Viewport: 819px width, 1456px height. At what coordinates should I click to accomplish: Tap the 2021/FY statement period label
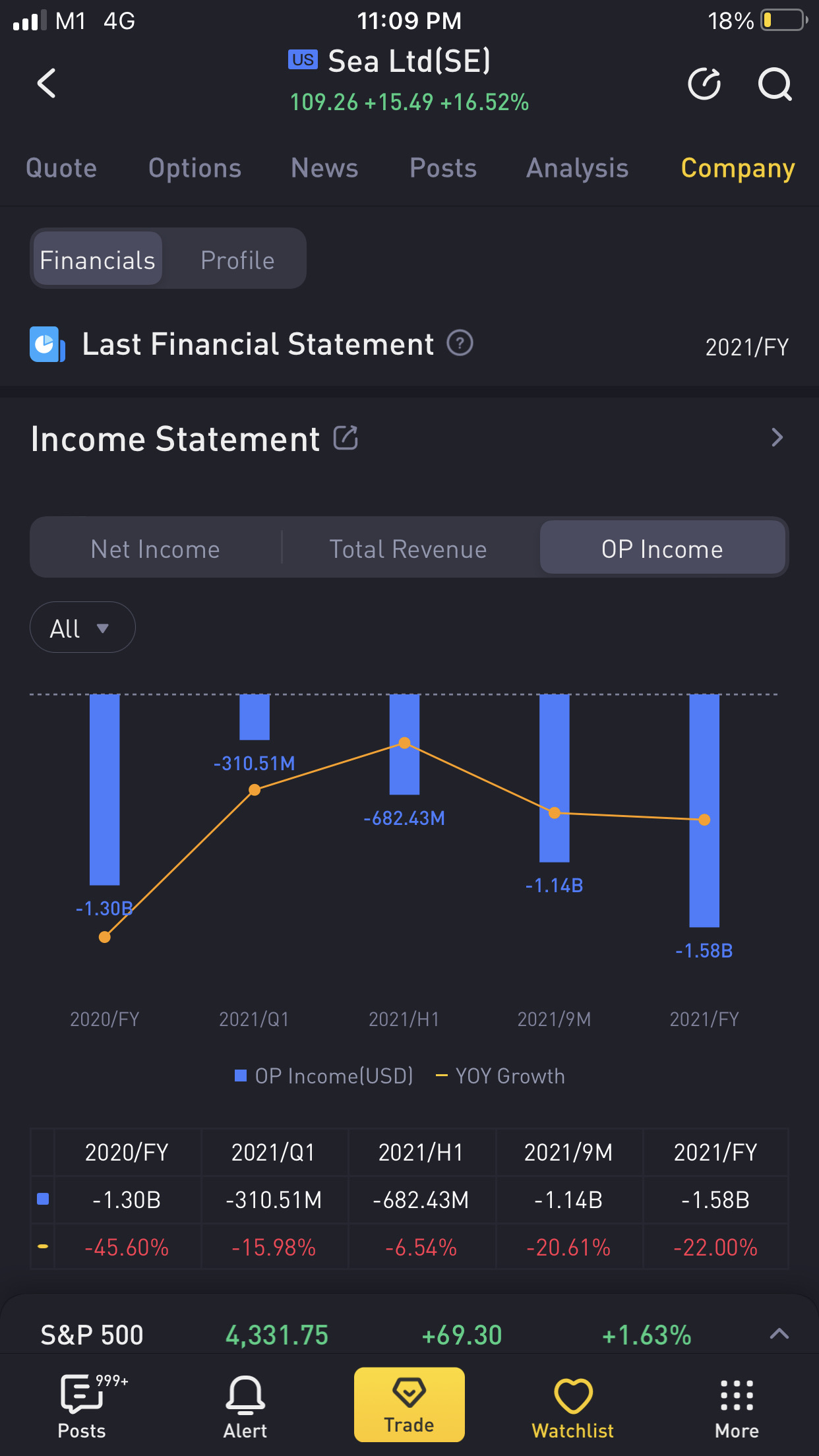746,347
